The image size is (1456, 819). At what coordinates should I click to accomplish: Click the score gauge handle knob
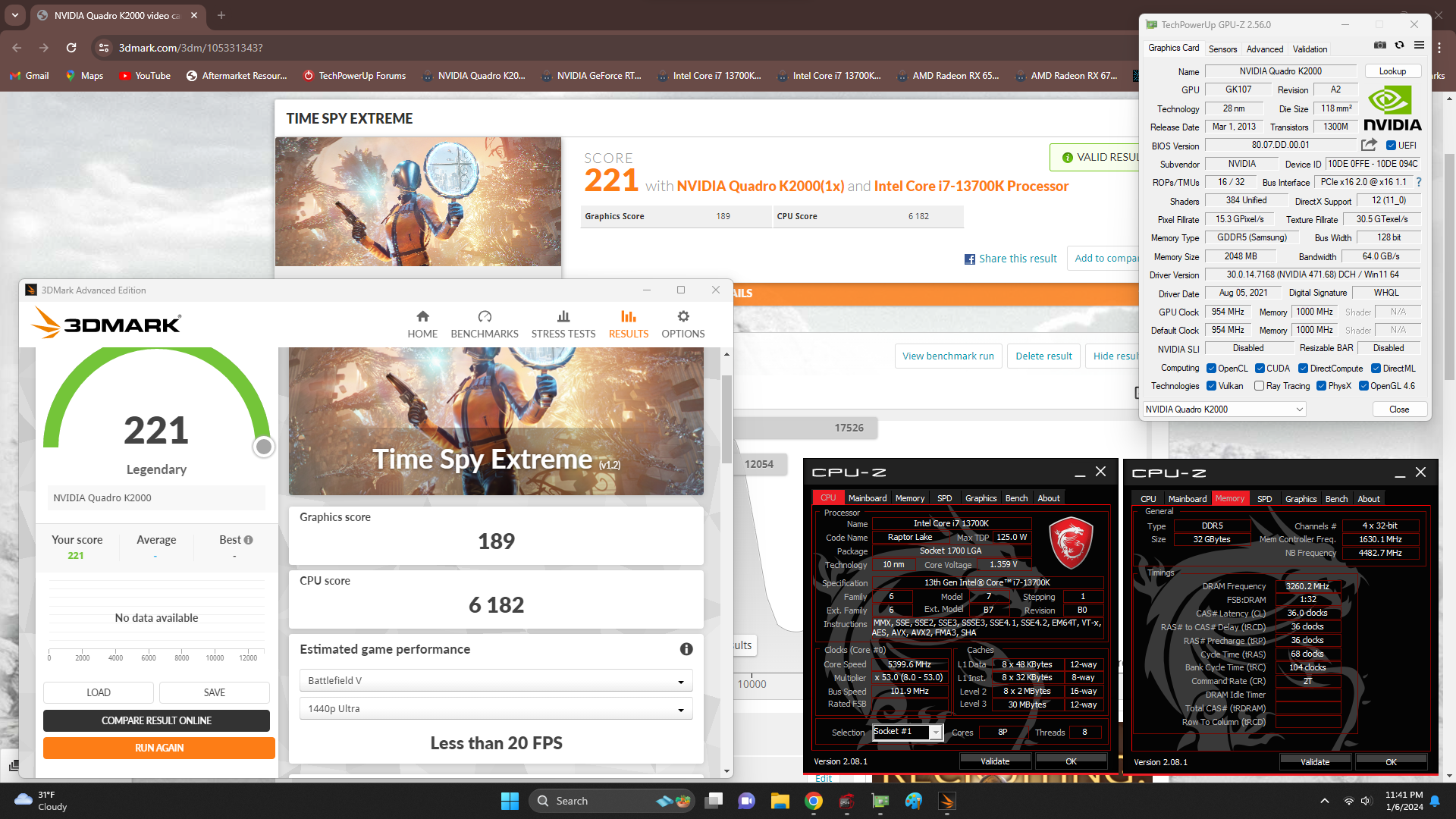(x=263, y=447)
